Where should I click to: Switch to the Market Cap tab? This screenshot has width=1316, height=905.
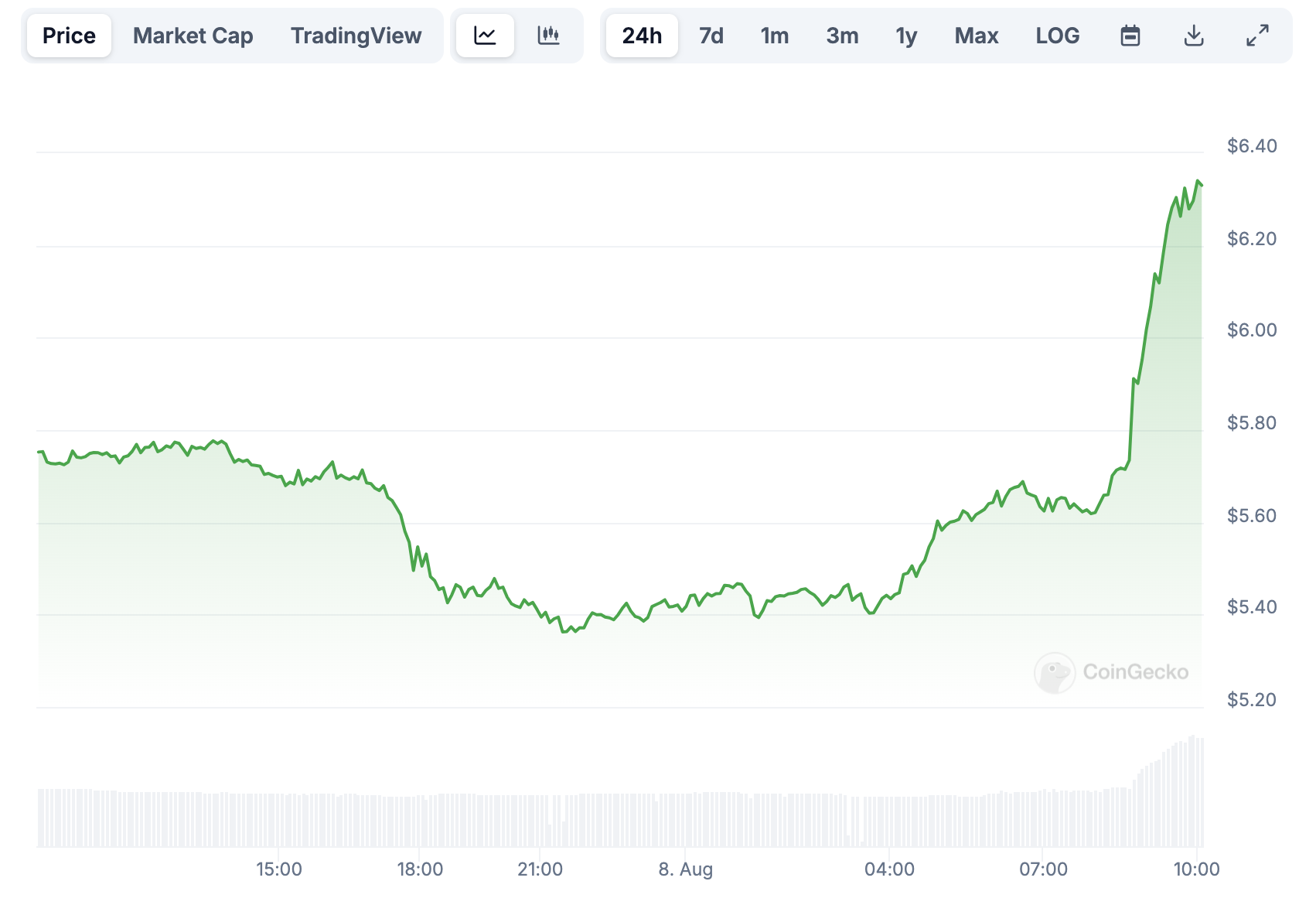coord(193,36)
